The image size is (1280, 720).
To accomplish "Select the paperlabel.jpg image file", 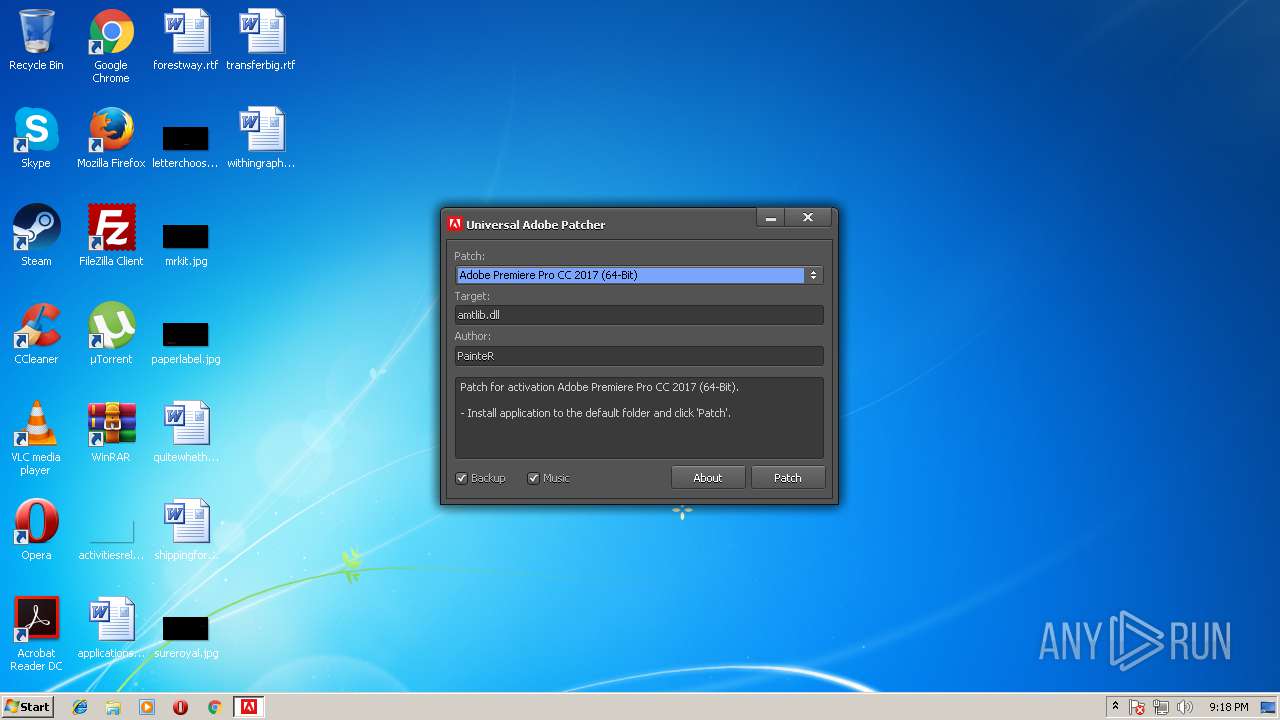I will tap(186, 342).
